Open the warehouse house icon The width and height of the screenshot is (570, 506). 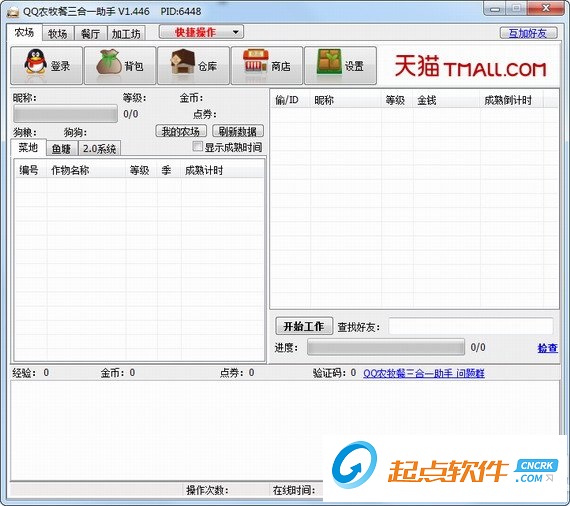tap(183, 62)
